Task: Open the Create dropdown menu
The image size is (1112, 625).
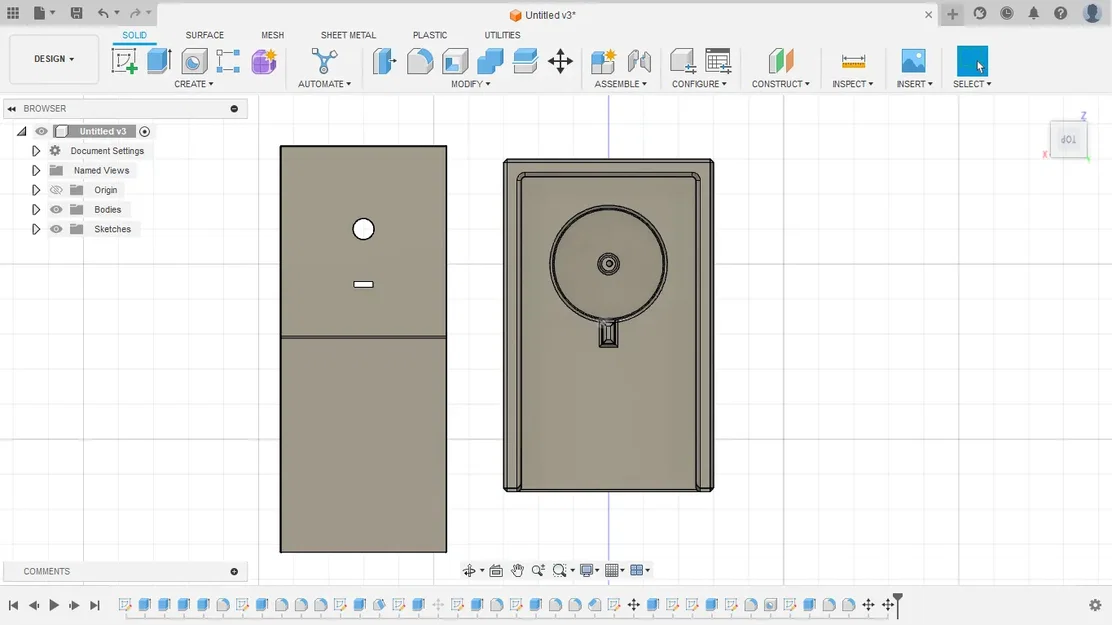Action: click(x=194, y=84)
